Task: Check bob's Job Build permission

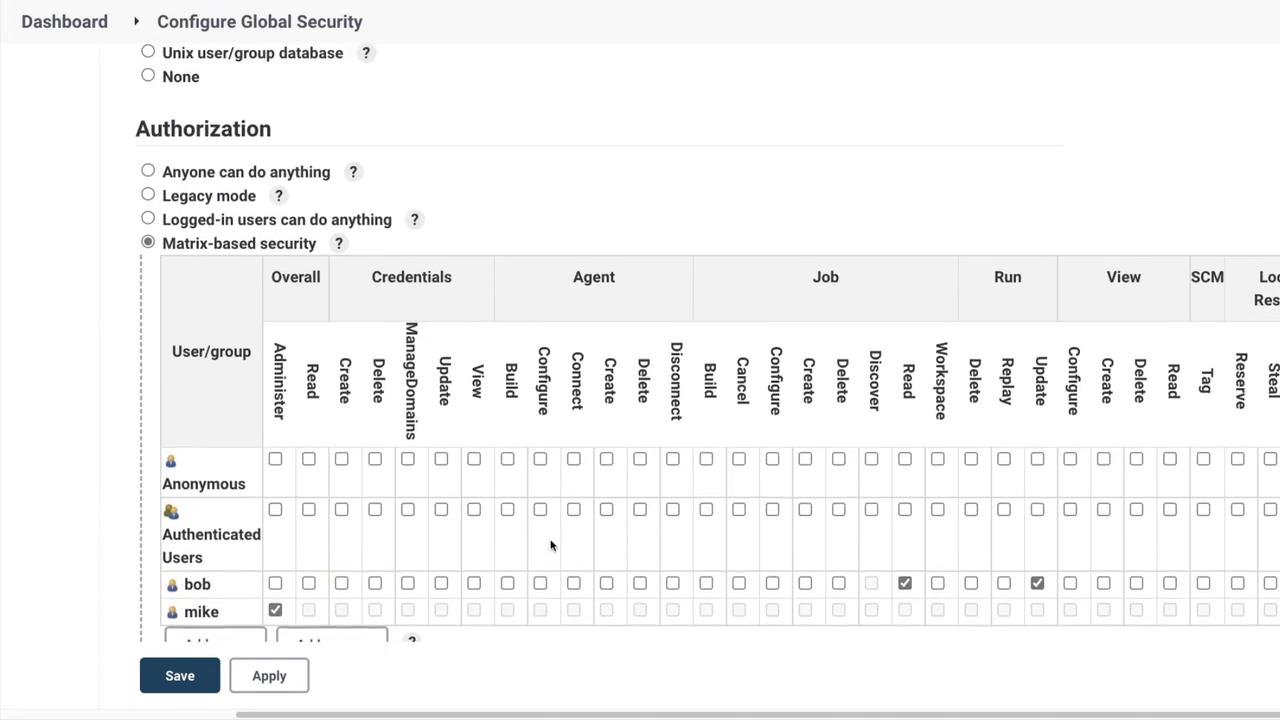Action: pyautogui.click(x=706, y=583)
